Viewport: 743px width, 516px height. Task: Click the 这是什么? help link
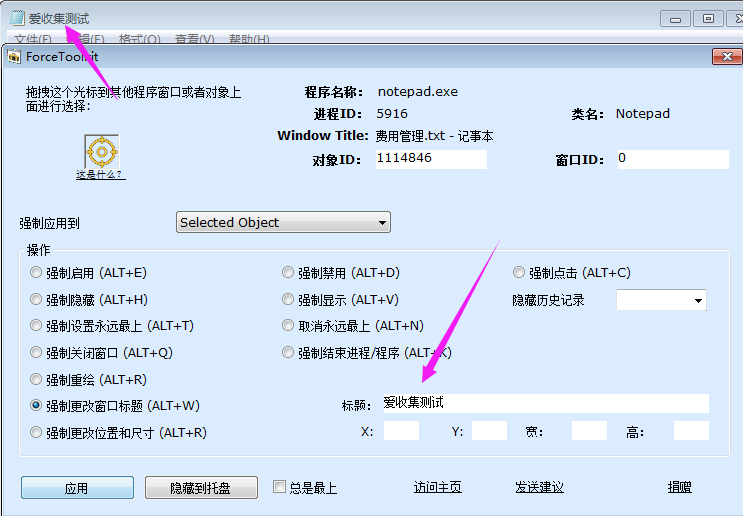(x=100, y=175)
